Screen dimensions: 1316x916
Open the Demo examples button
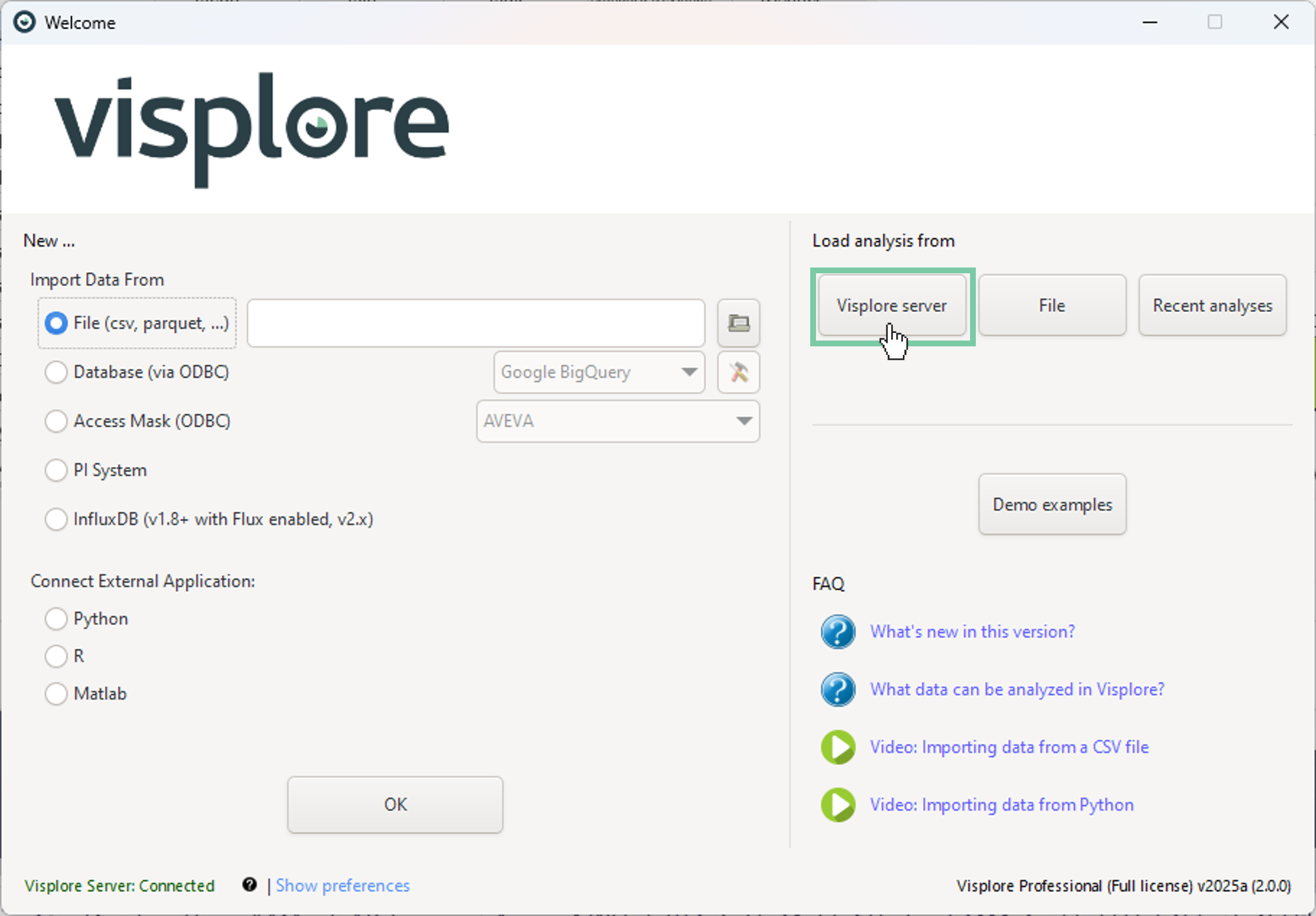pos(1052,505)
